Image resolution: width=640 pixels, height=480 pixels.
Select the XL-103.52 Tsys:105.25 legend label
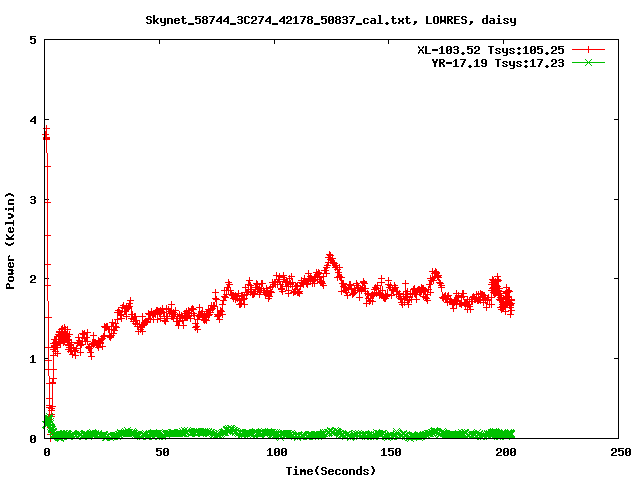pos(491,50)
